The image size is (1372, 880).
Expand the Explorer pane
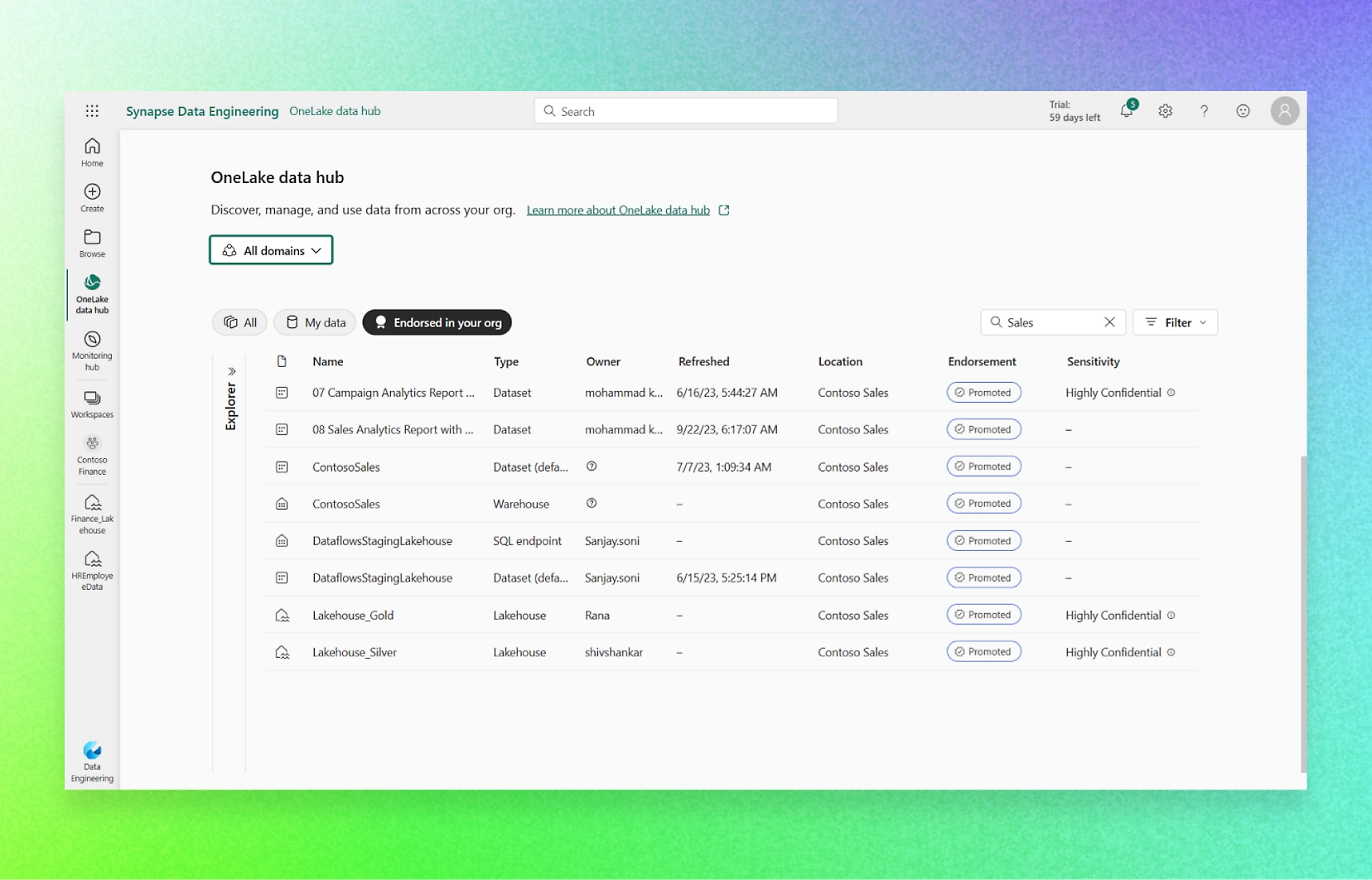[x=232, y=371]
